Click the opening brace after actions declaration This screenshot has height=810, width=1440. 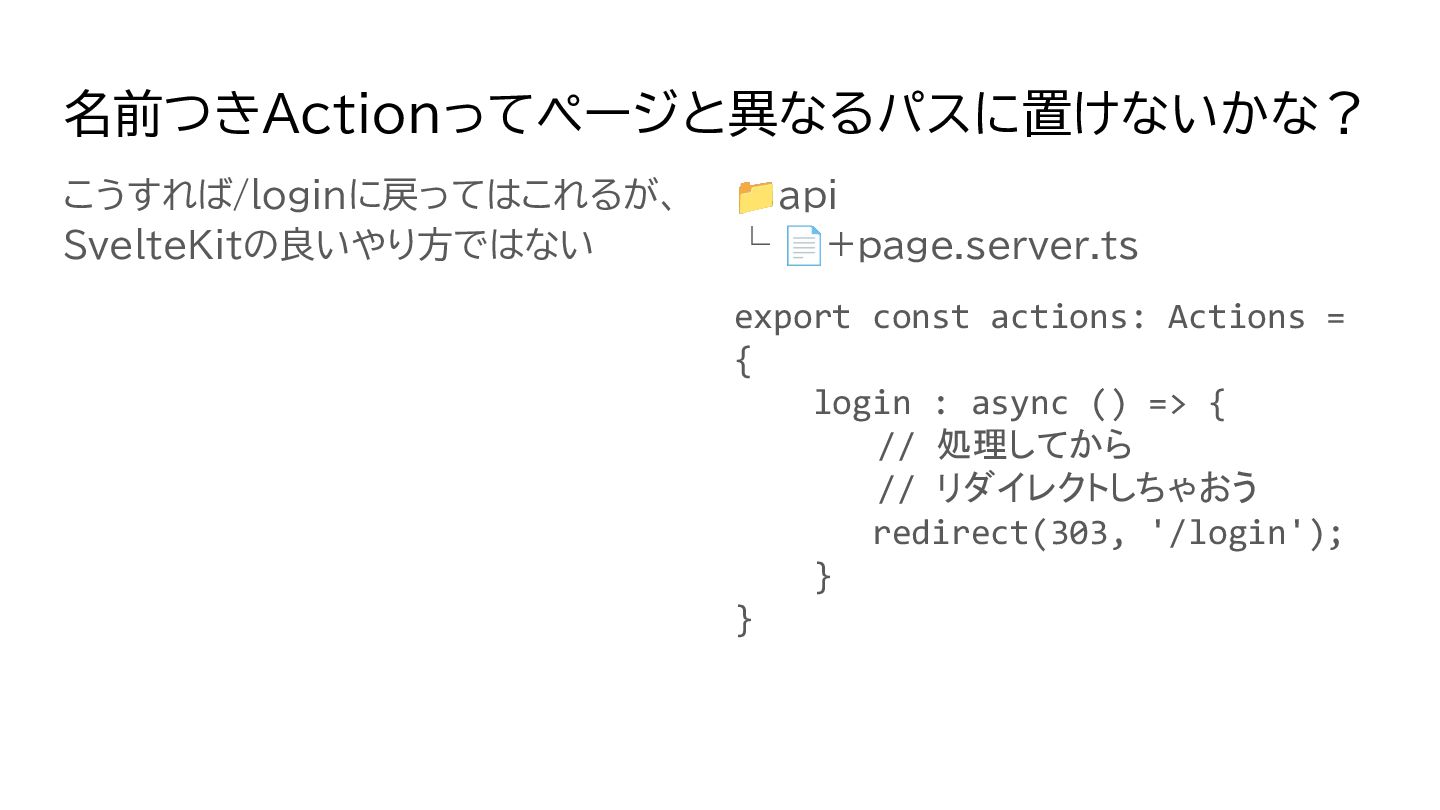(742, 362)
